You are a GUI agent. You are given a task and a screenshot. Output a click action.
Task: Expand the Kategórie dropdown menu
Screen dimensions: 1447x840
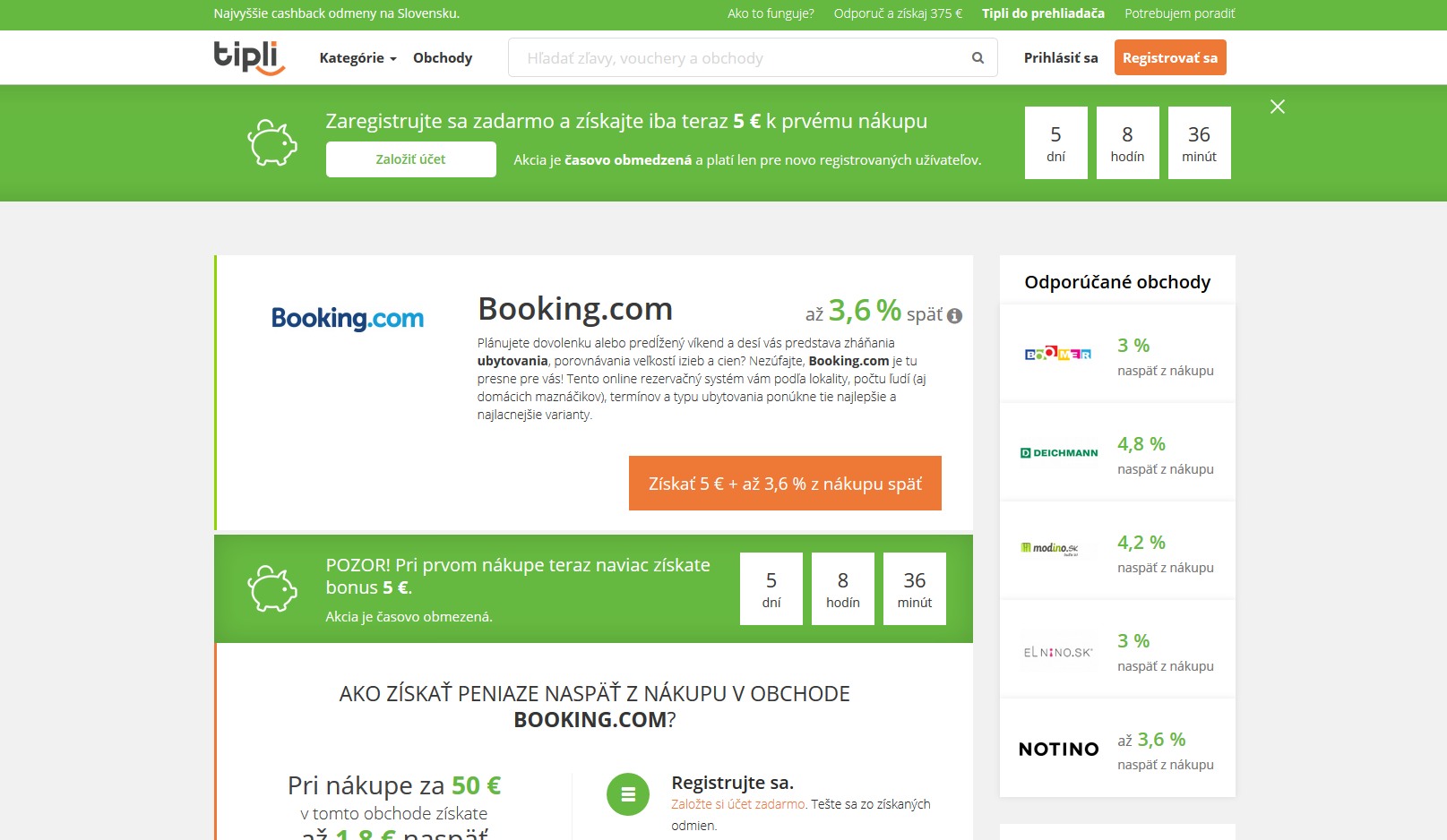click(x=357, y=58)
